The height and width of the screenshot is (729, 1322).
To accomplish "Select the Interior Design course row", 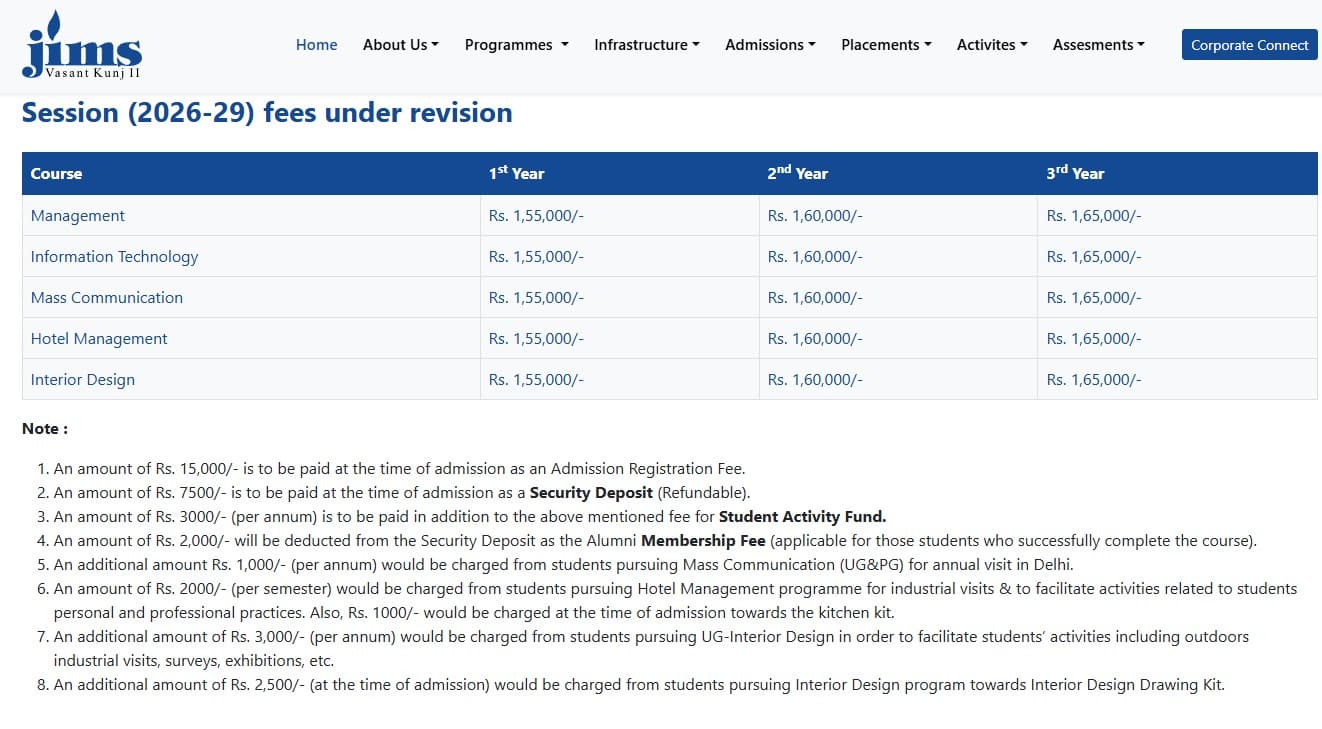I will point(83,380).
